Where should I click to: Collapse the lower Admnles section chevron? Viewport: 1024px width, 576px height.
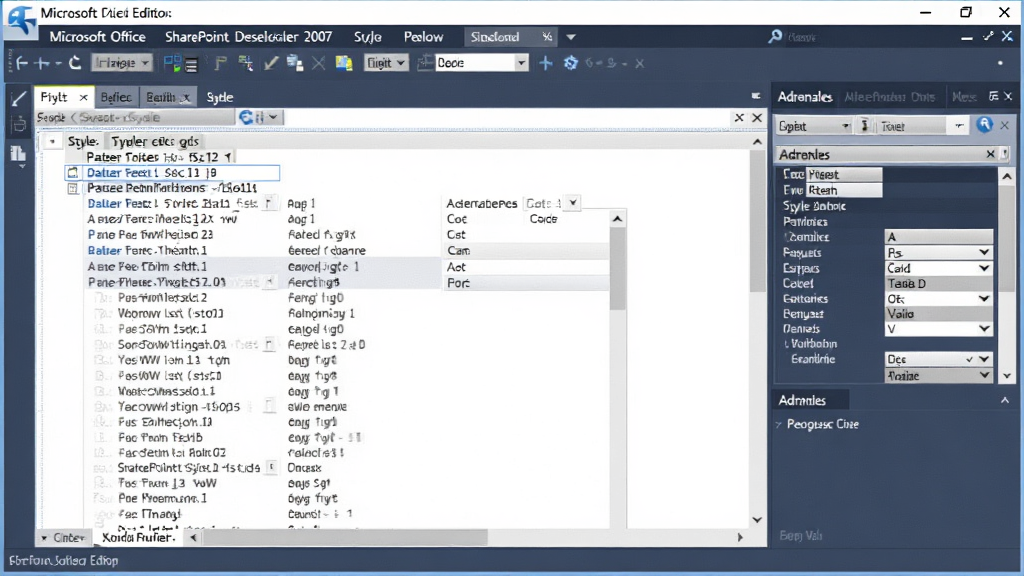[1004, 400]
